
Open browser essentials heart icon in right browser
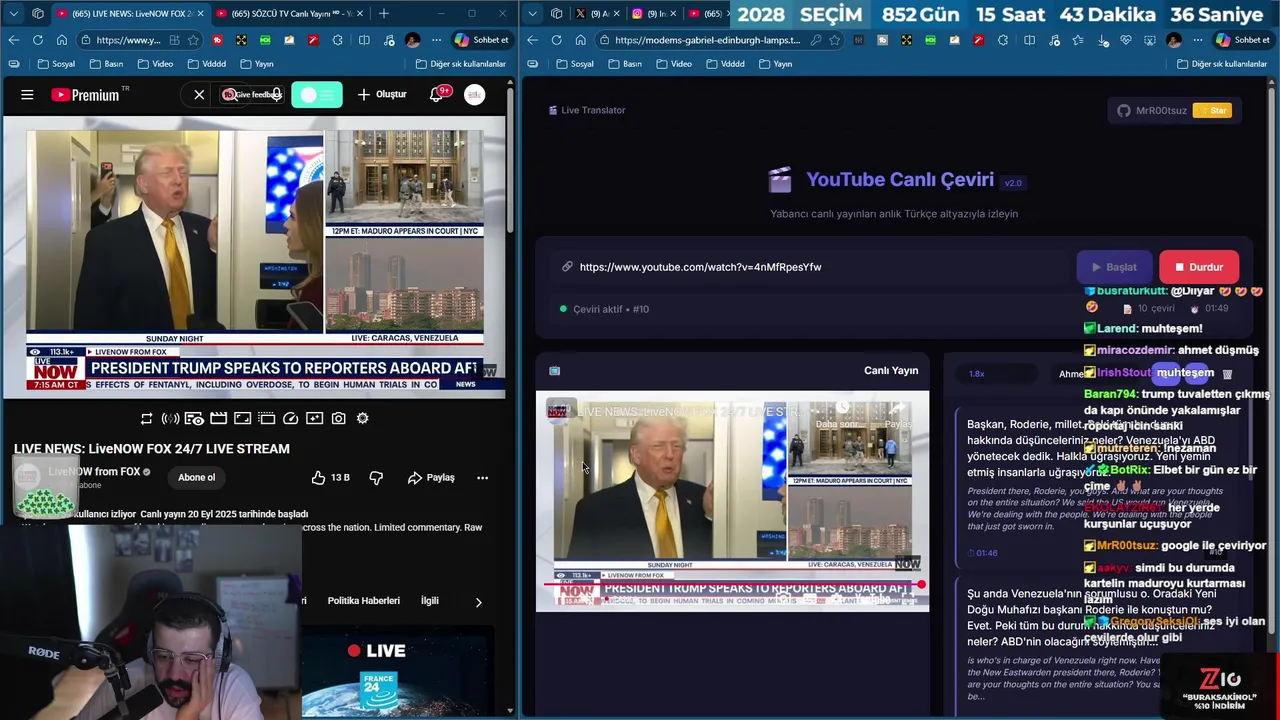tap(1126, 40)
